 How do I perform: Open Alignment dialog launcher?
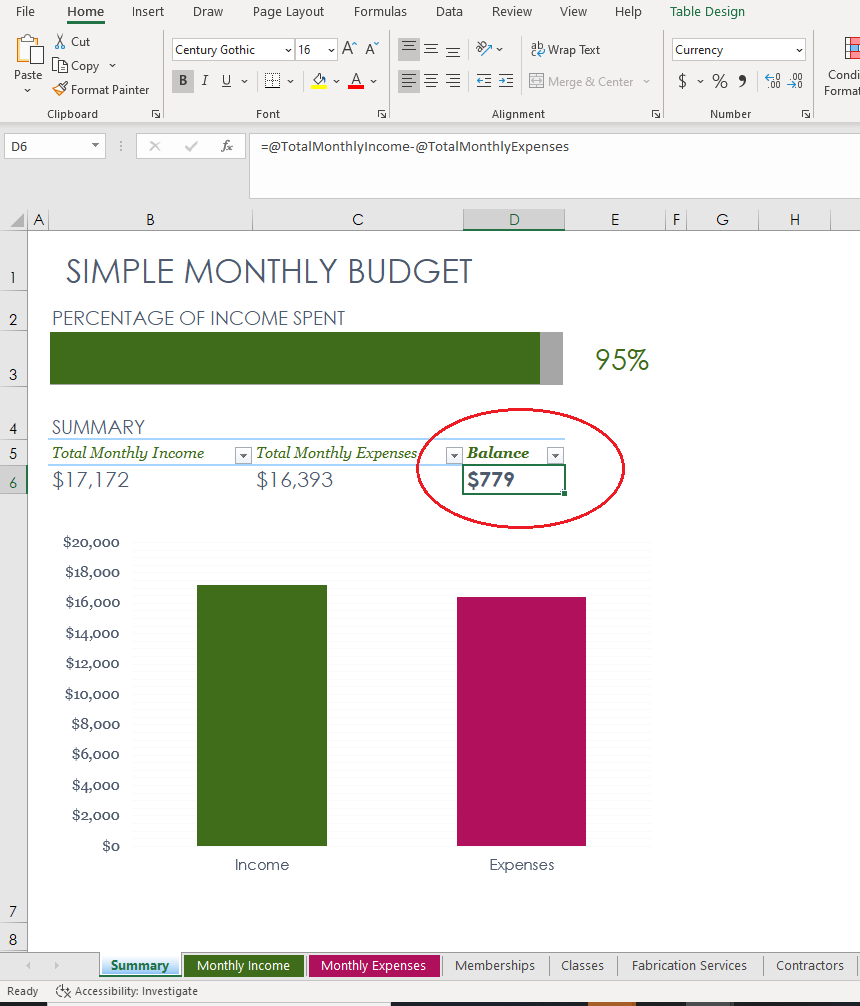(655, 114)
